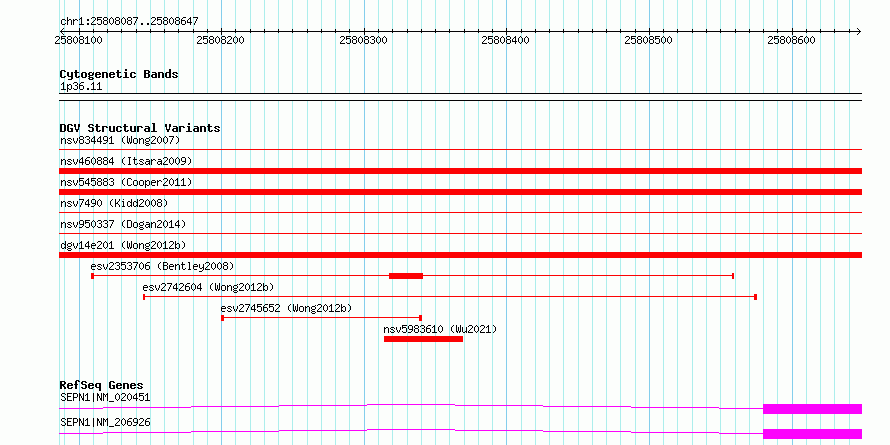Click the esv2742604 variant span line
890x445 pixels.
click(x=450, y=297)
